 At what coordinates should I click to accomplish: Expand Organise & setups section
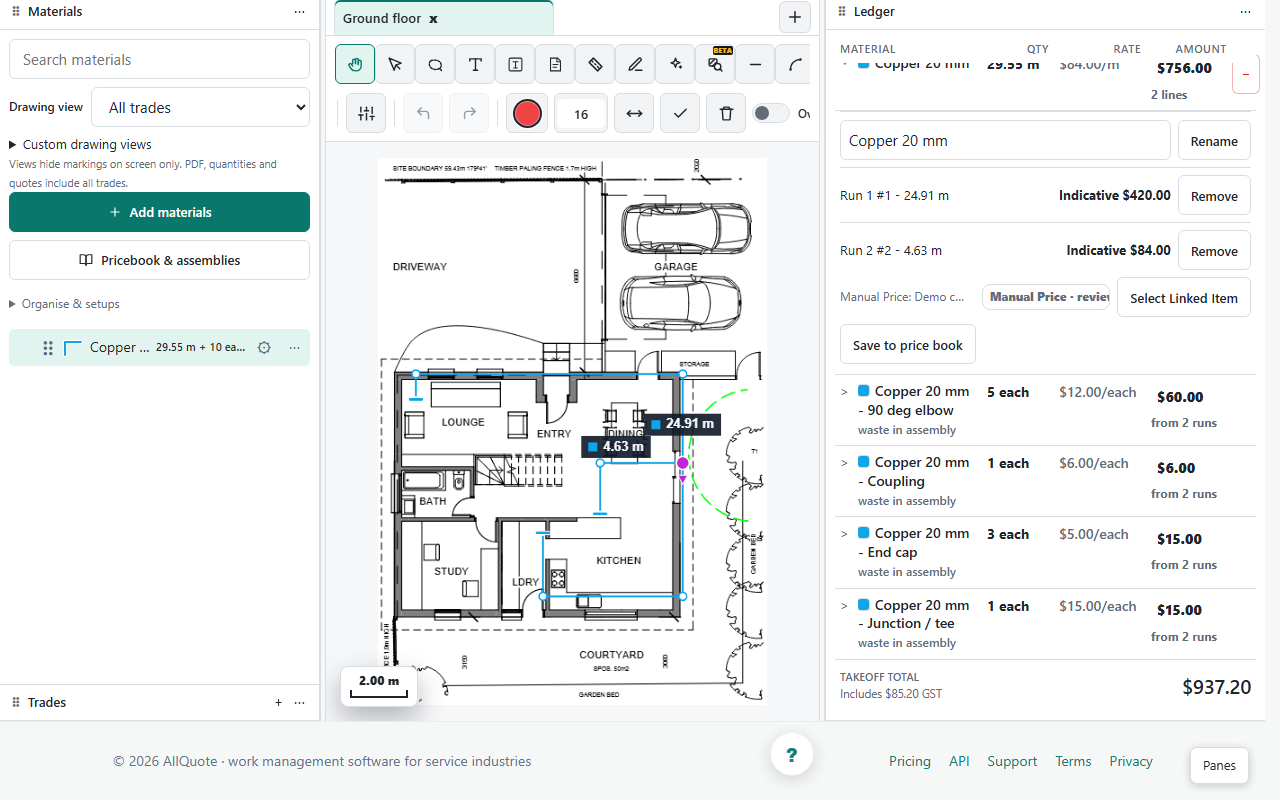pos(64,304)
